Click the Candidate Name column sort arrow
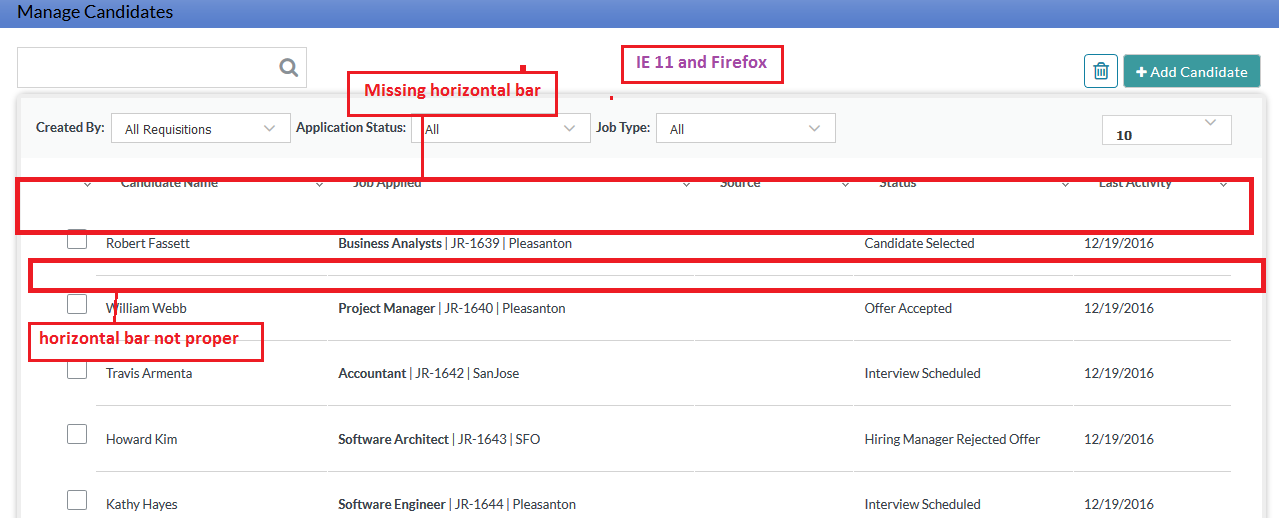The width and height of the screenshot is (1279, 518). click(x=319, y=185)
